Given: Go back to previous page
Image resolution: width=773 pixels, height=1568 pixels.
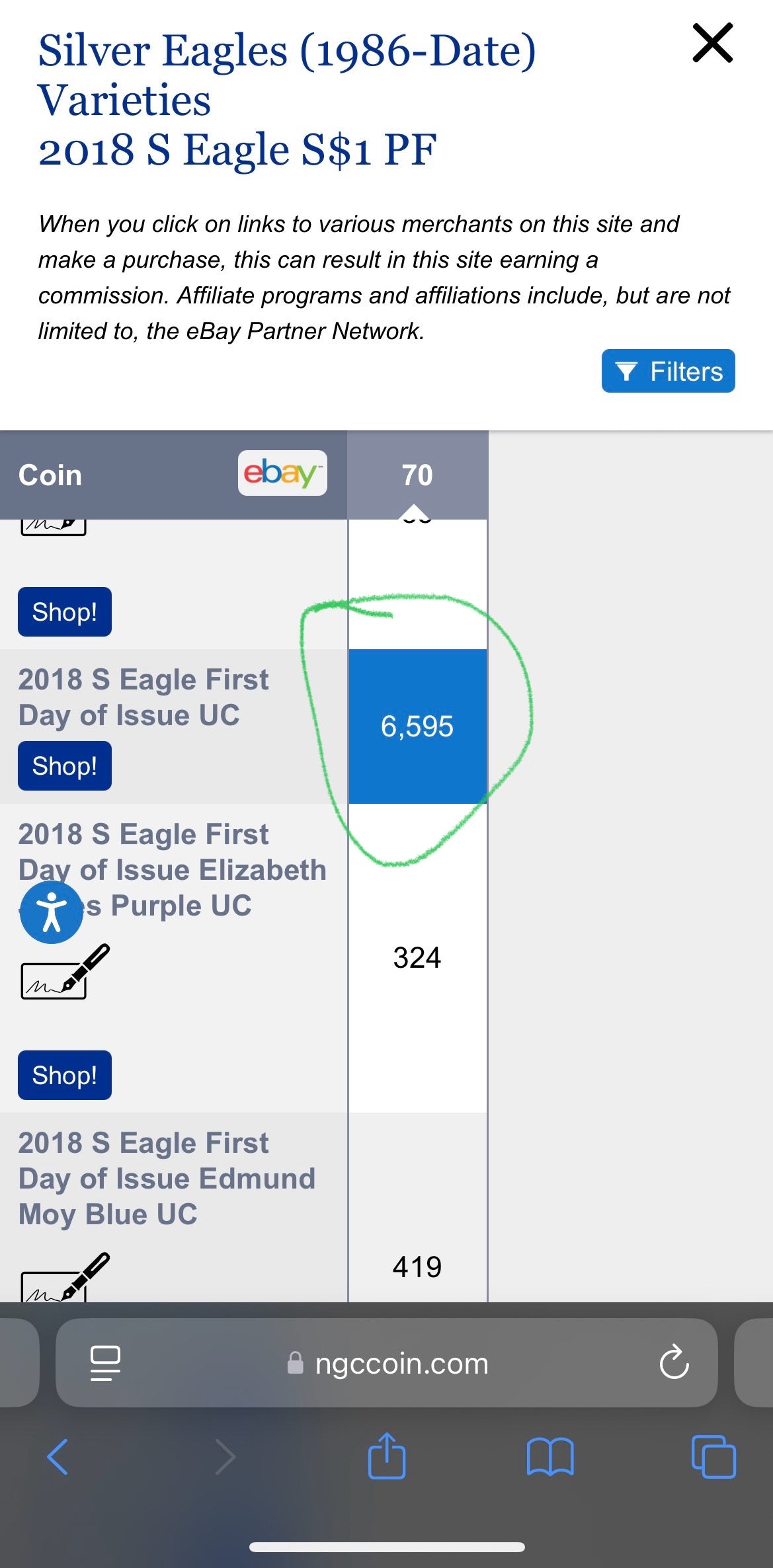Looking at the screenshot, I should pos(58,1456).
